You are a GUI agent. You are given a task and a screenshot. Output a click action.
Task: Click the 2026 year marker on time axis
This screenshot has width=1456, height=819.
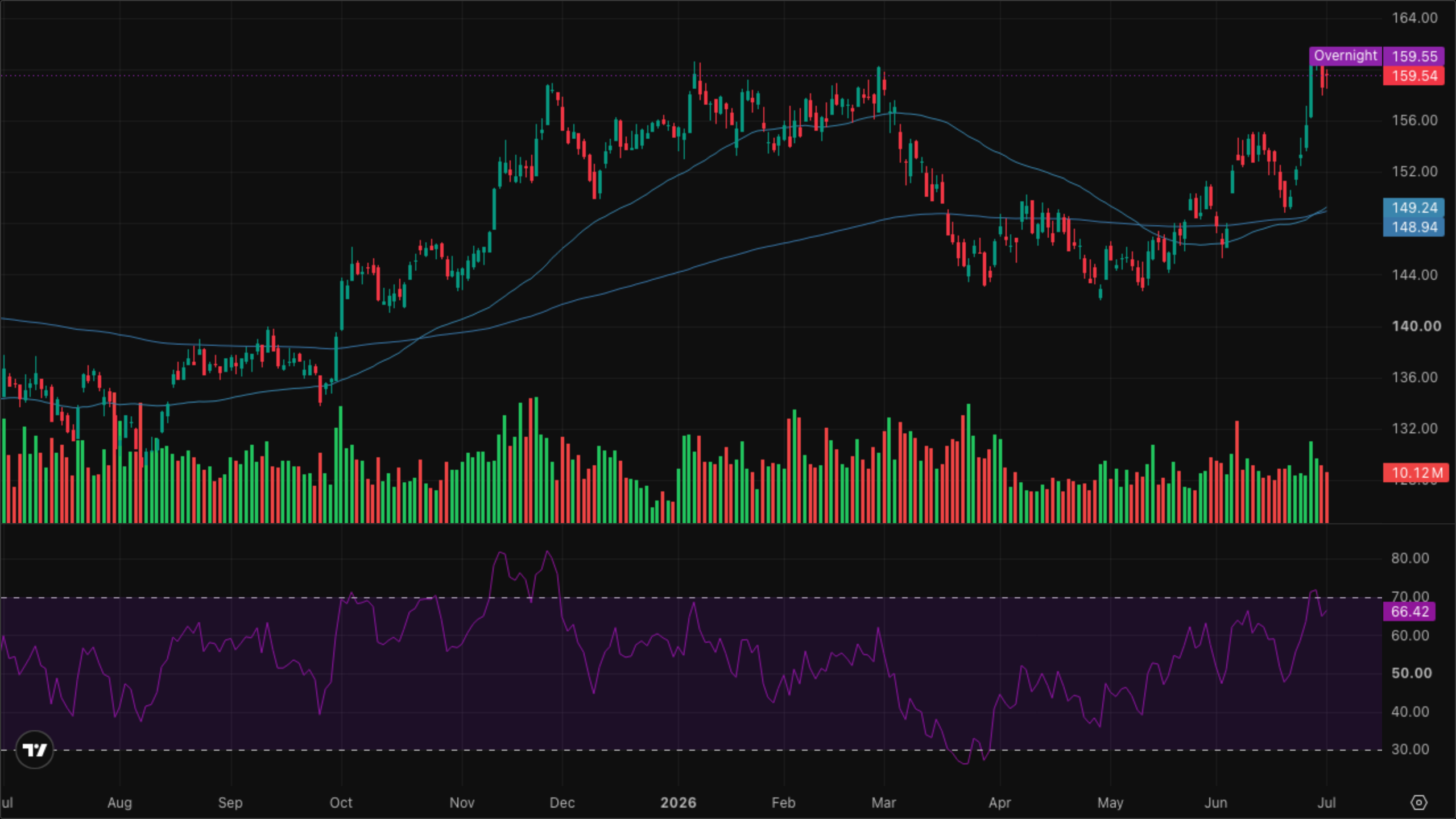point(678,803)
